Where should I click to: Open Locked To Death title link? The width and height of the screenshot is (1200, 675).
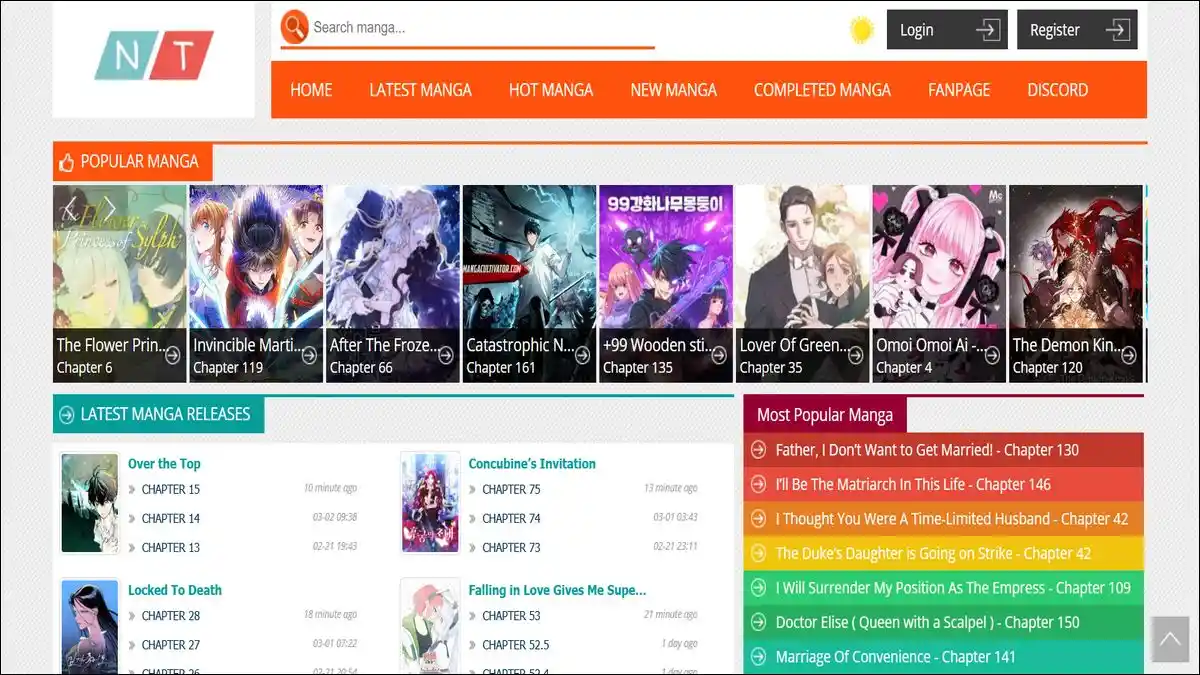pos(175,590)
